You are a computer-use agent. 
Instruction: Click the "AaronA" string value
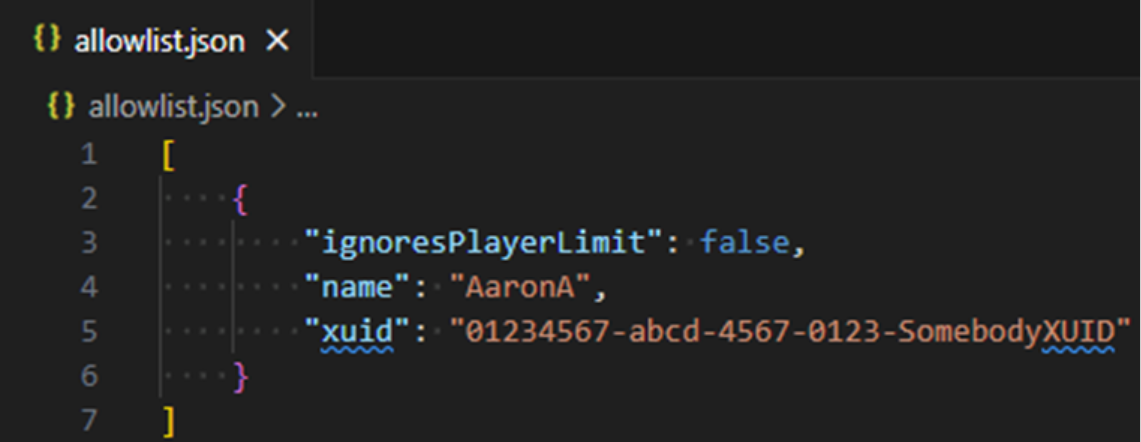click(520, 288)
